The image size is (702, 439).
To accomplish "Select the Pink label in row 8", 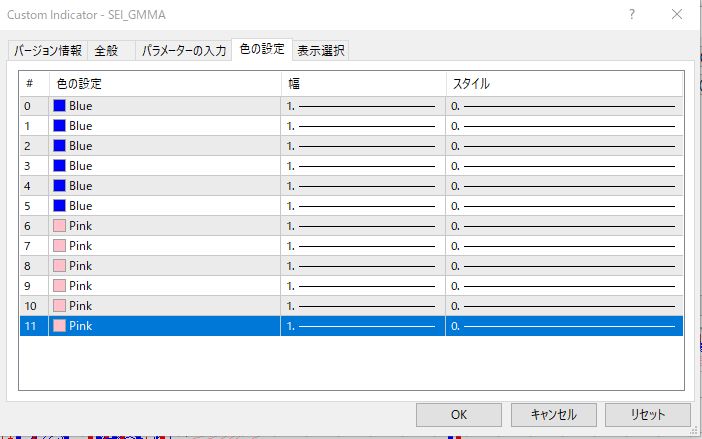I will point(81,266).
